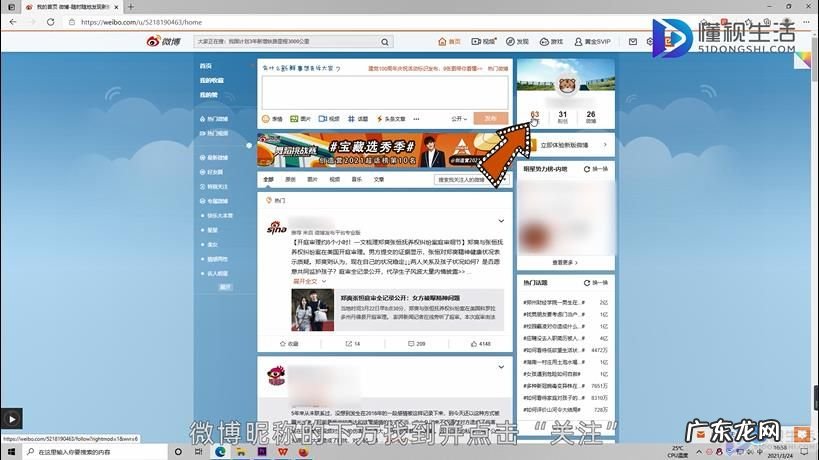819x460 pixels.
Task: Repost the Sina post showing 14
Action: click(x=353, y=344)
